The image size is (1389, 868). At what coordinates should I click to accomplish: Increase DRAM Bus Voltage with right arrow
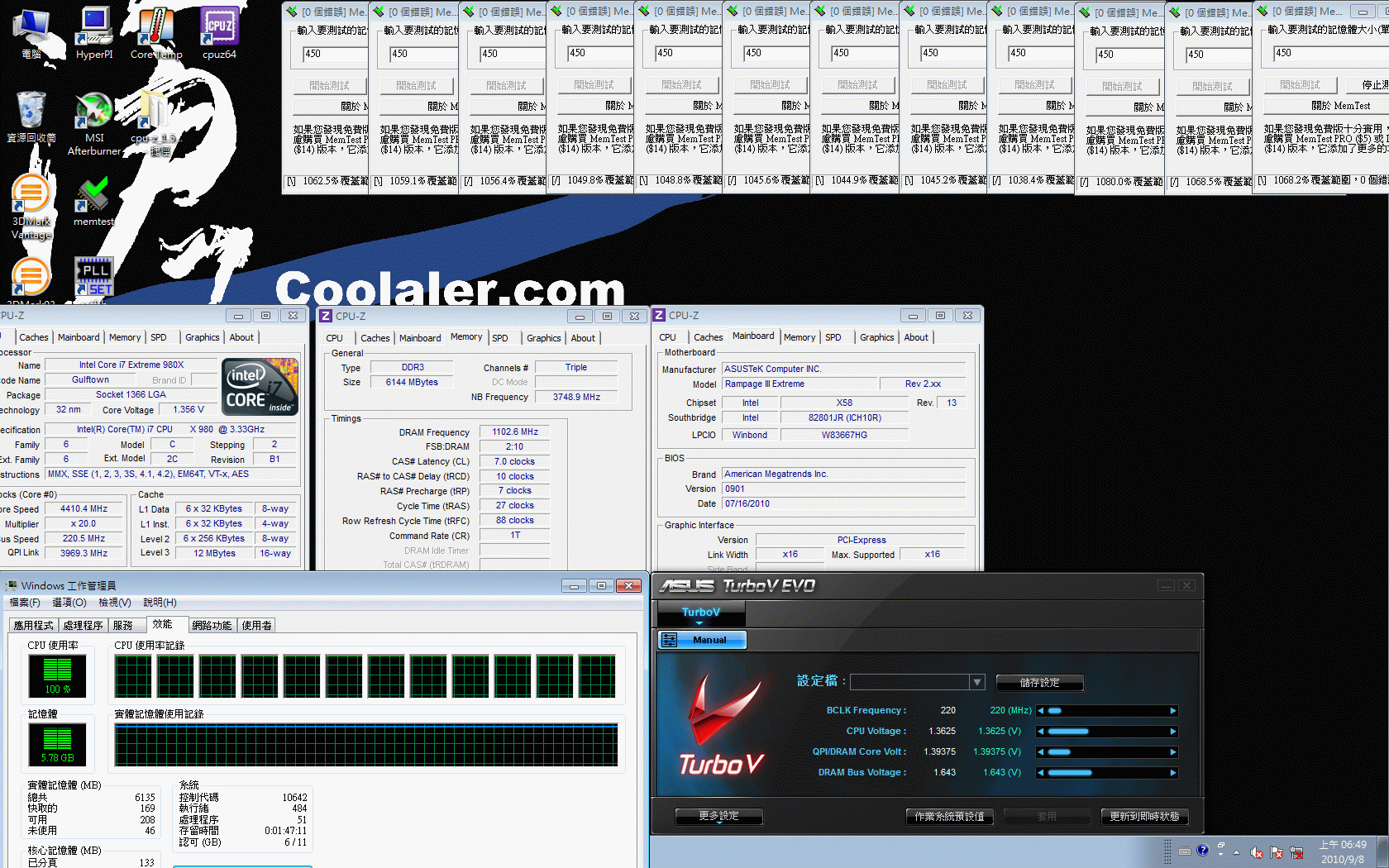pos(1173,773)
